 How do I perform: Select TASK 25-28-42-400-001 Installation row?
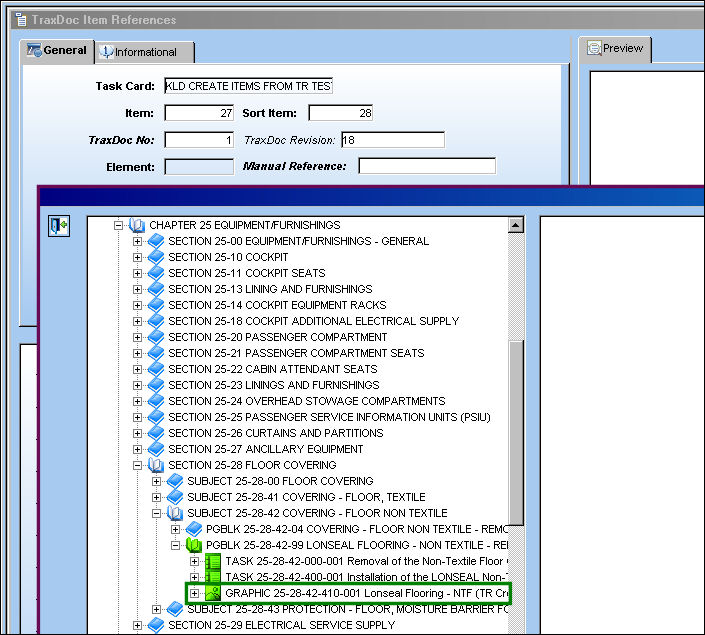tap(366, 577)
